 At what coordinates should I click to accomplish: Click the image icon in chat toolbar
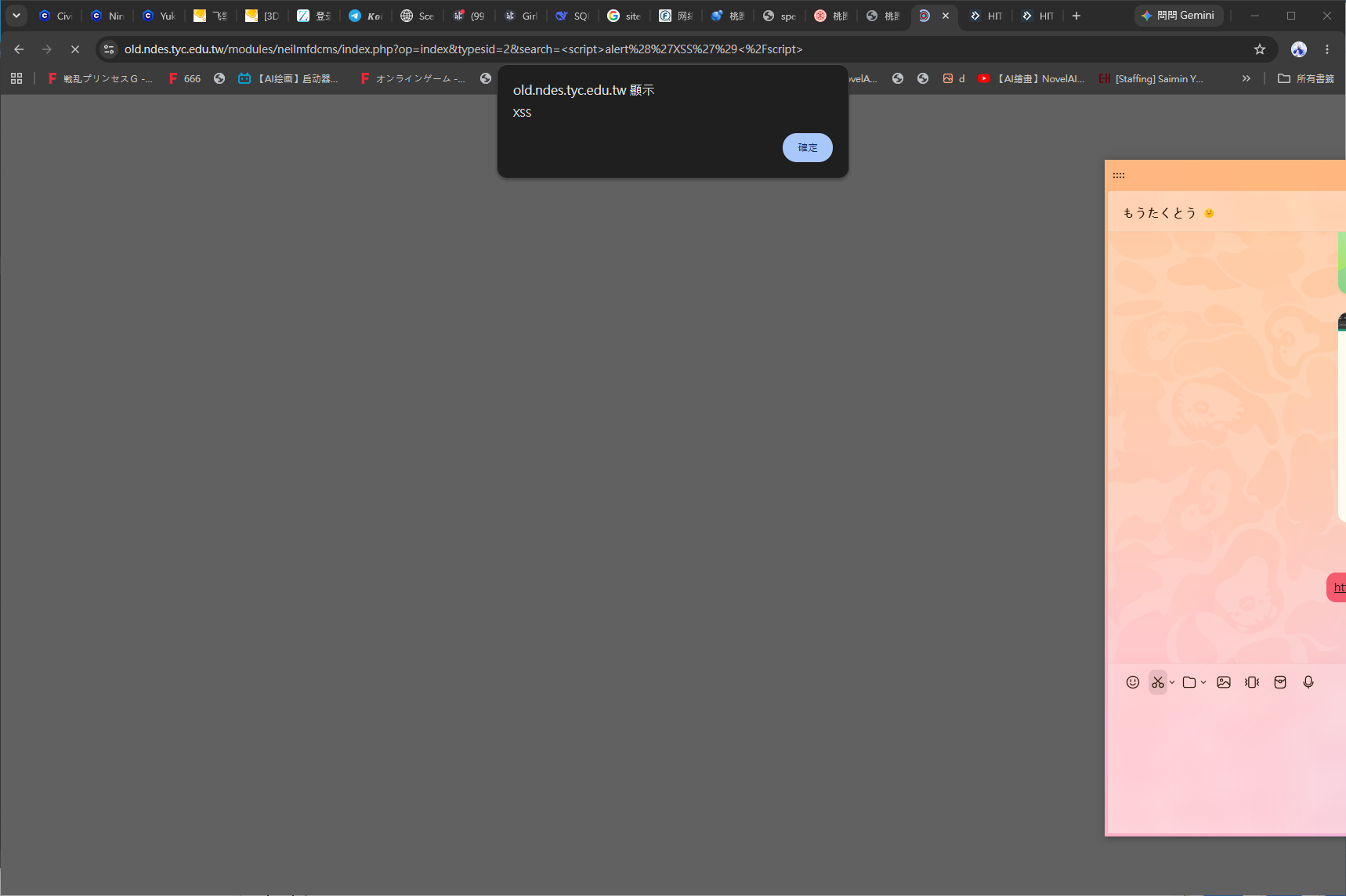coord(1224,682)
